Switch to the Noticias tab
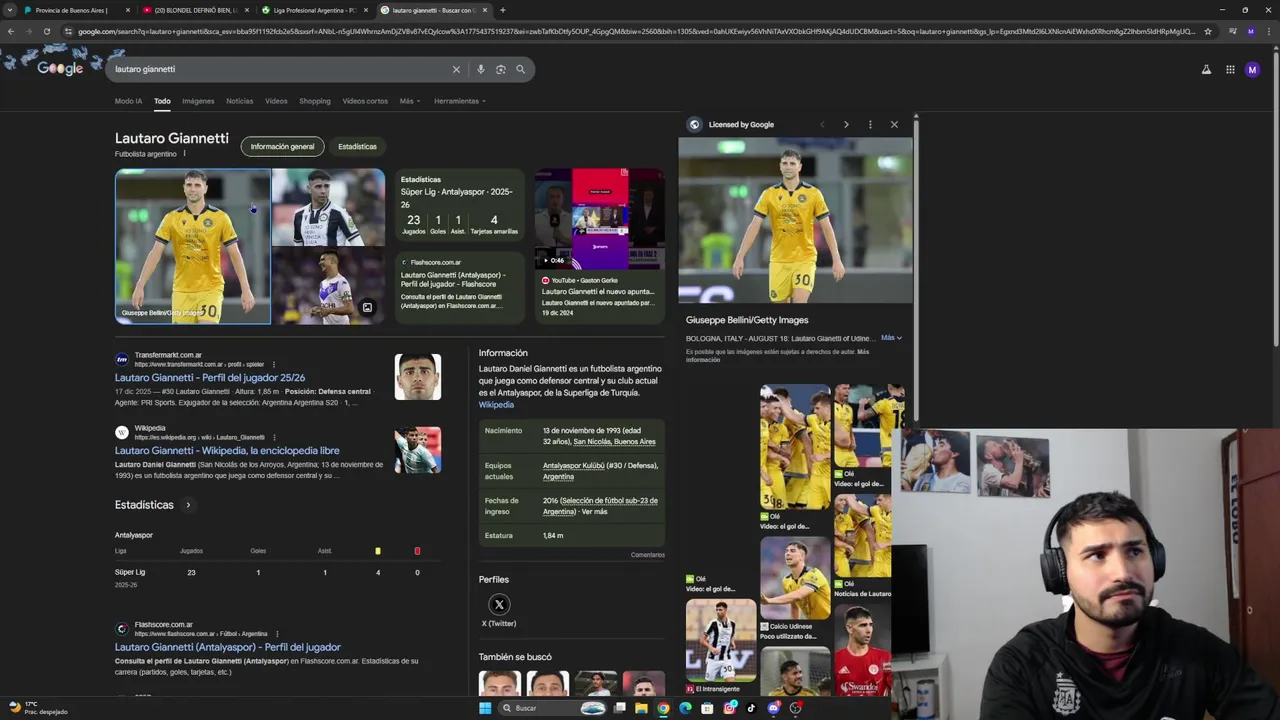The height and width of the screenshot is (720, 1280). (x=240, y=101)
